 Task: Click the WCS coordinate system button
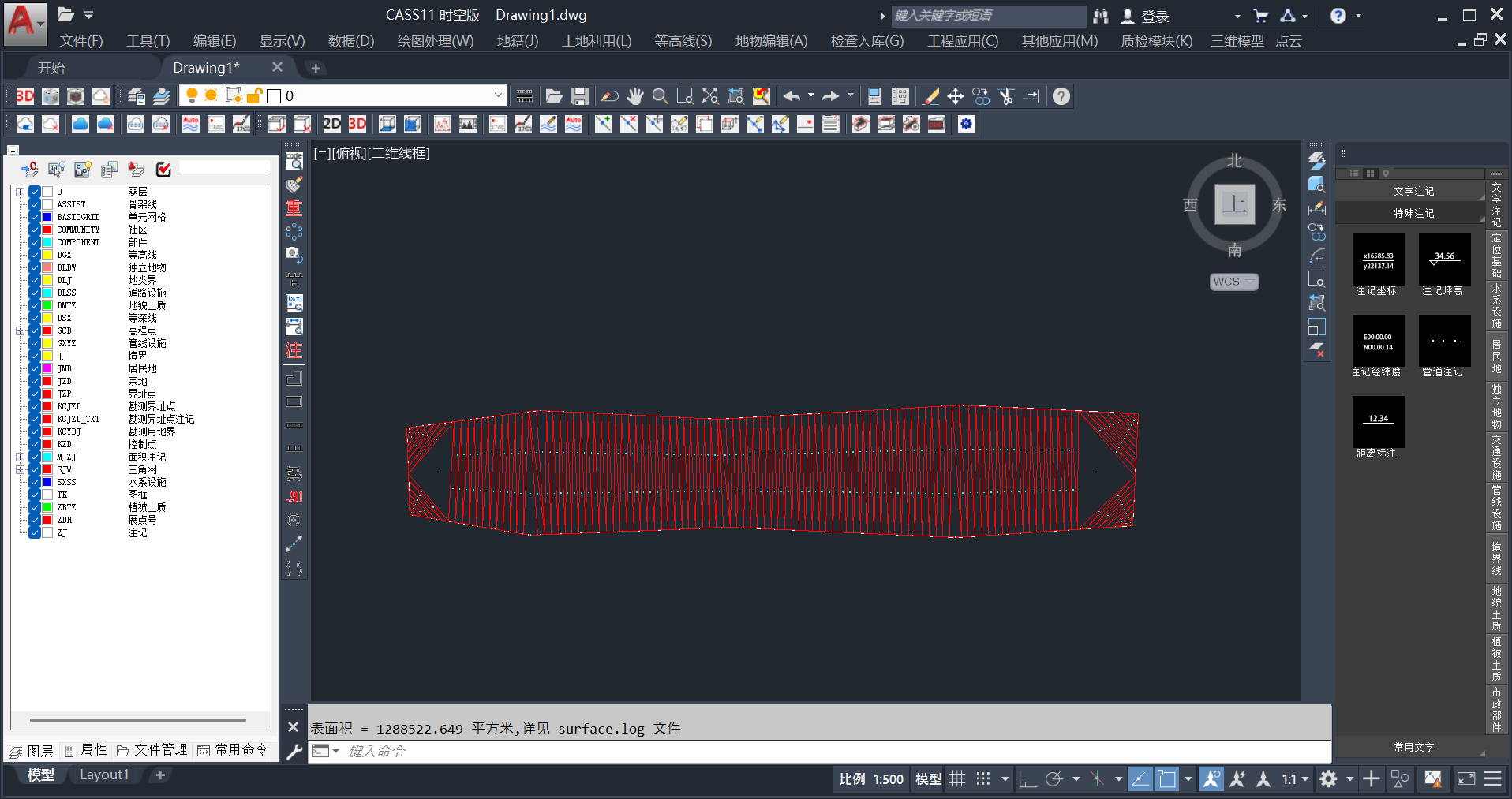[x=1234, y=282]
